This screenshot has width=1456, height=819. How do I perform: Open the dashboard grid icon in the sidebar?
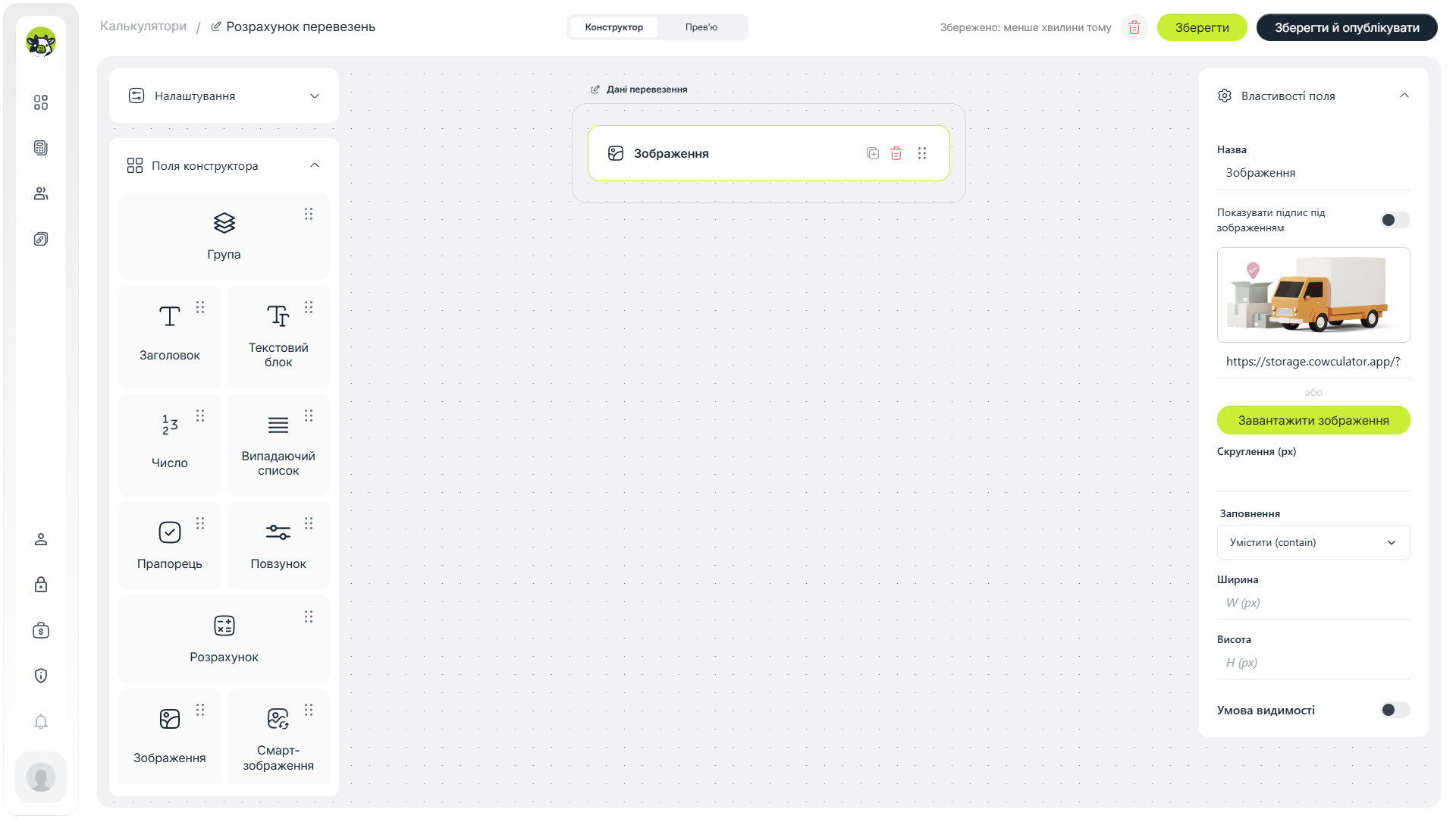tap(41, 102)
